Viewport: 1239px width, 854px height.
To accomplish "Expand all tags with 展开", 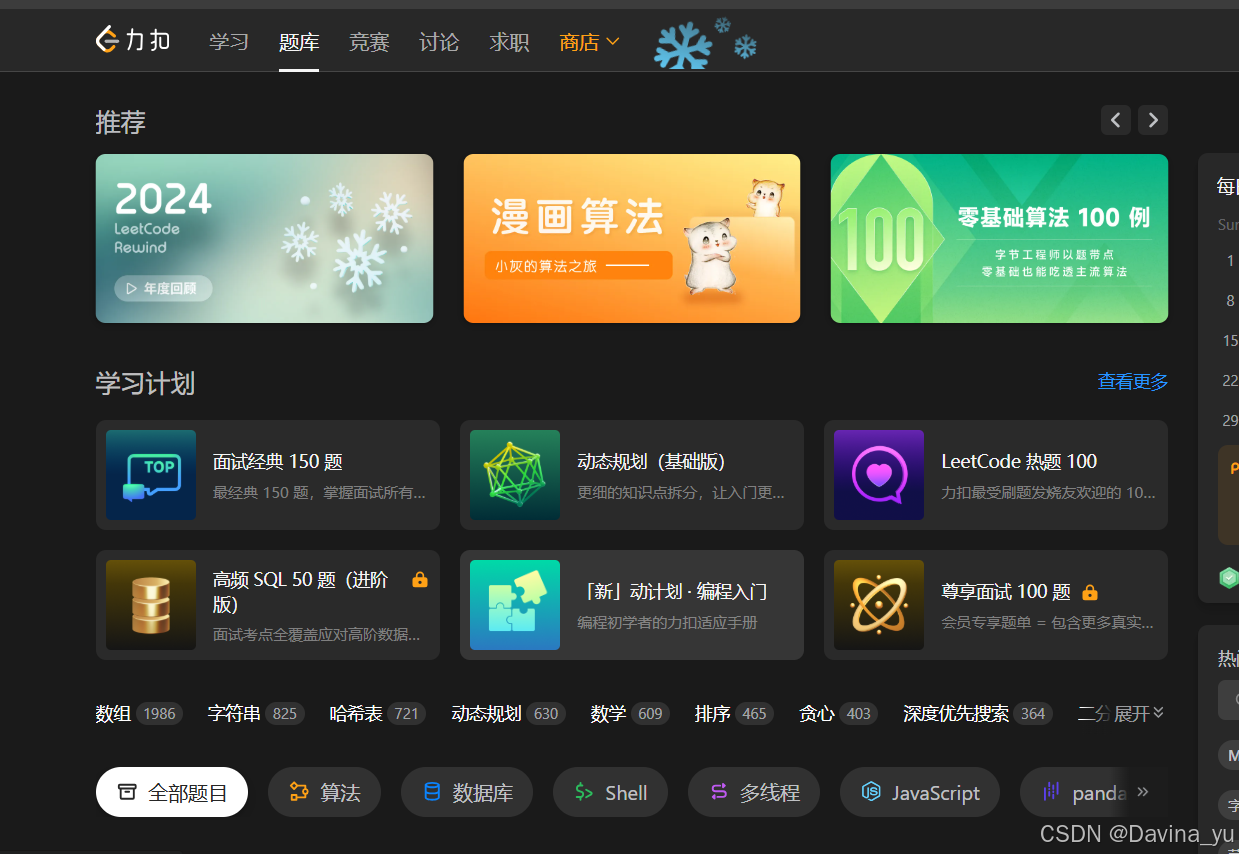I will (1139, 714).
